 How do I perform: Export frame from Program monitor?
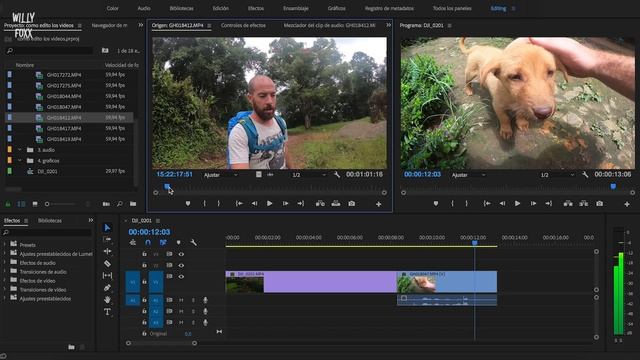tap(599, 203)
